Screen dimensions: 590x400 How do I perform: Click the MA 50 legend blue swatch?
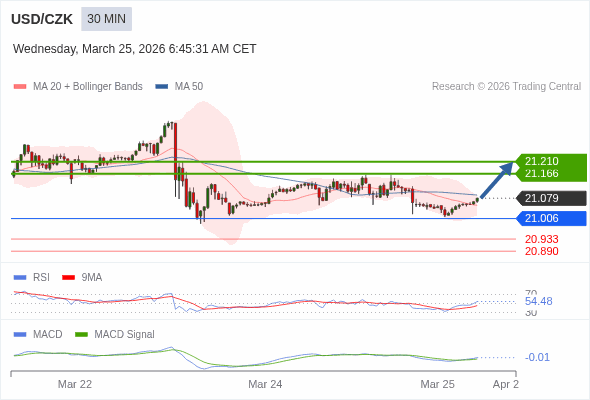tap(162, 87)
